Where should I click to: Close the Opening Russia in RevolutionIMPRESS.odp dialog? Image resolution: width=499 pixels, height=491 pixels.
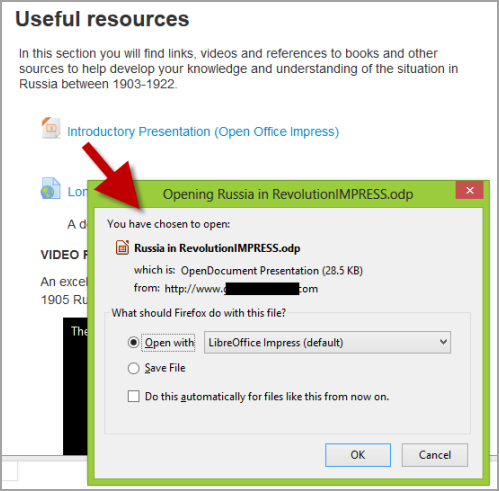(x=469, y=190)
